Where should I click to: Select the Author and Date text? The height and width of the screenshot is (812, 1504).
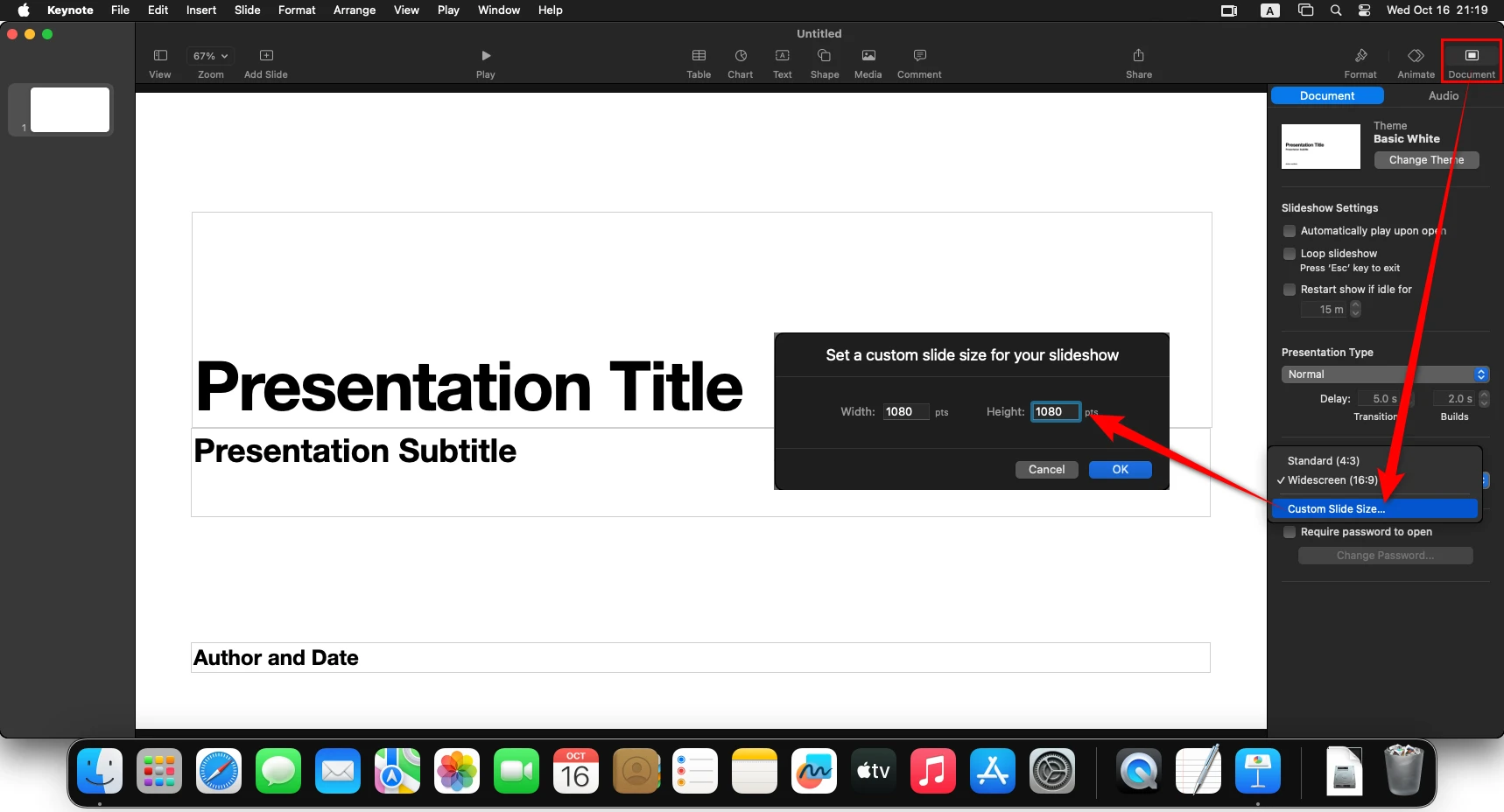(x=276, y=658)
